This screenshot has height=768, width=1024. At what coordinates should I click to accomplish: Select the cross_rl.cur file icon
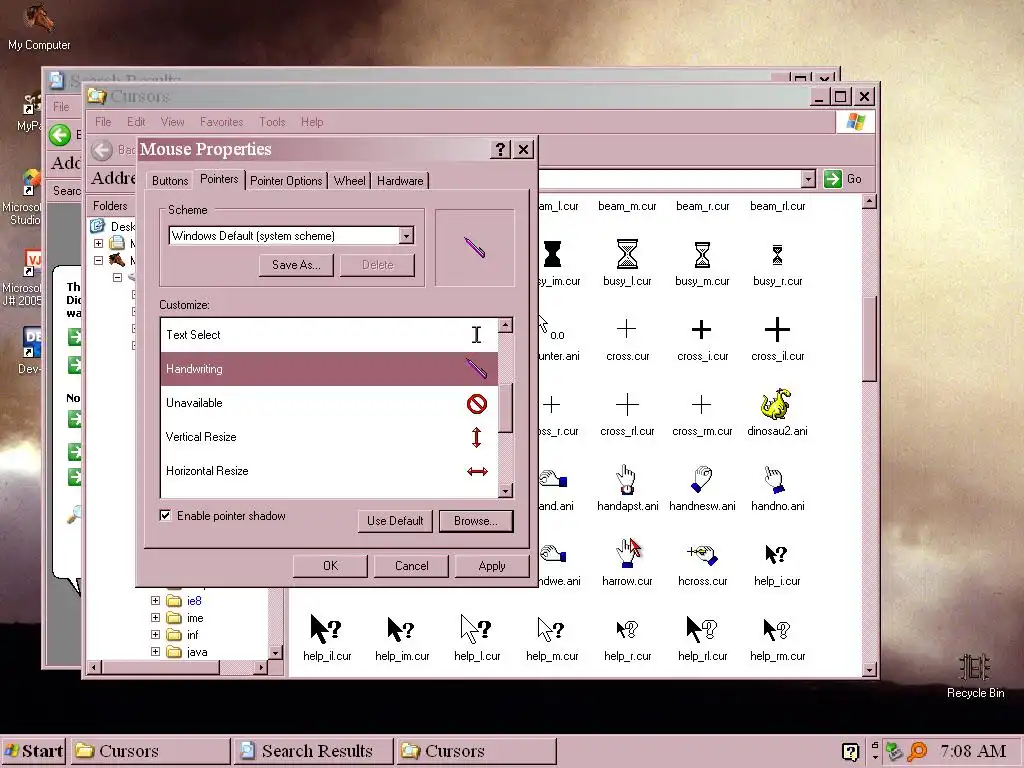point(627,405)
